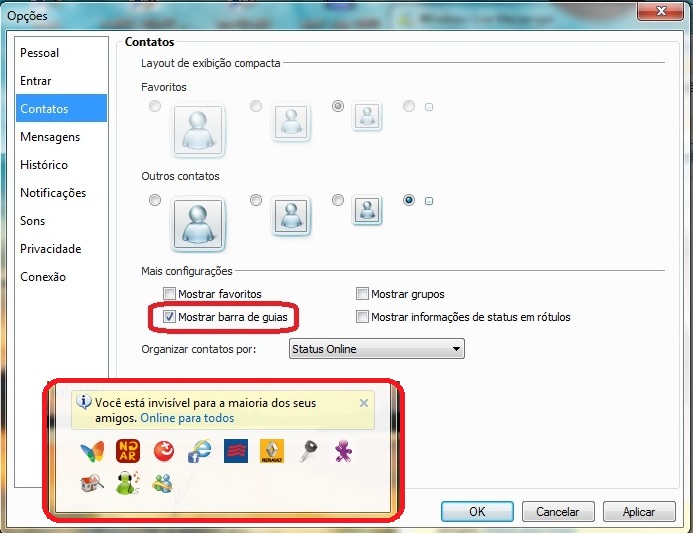Open the Privacidade settings section
The width and height of the screenshot is (693, 534).
[50, 249]
